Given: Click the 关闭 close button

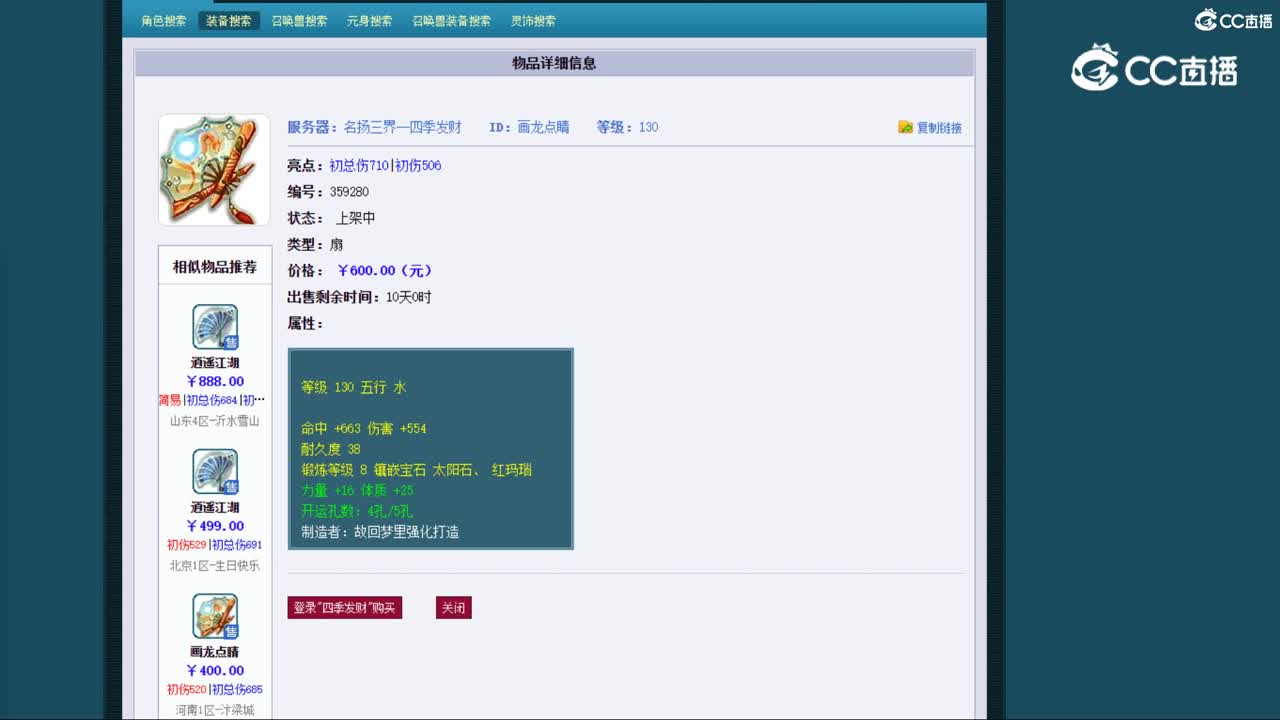Looking at the screenshot, I should [453, 607].
